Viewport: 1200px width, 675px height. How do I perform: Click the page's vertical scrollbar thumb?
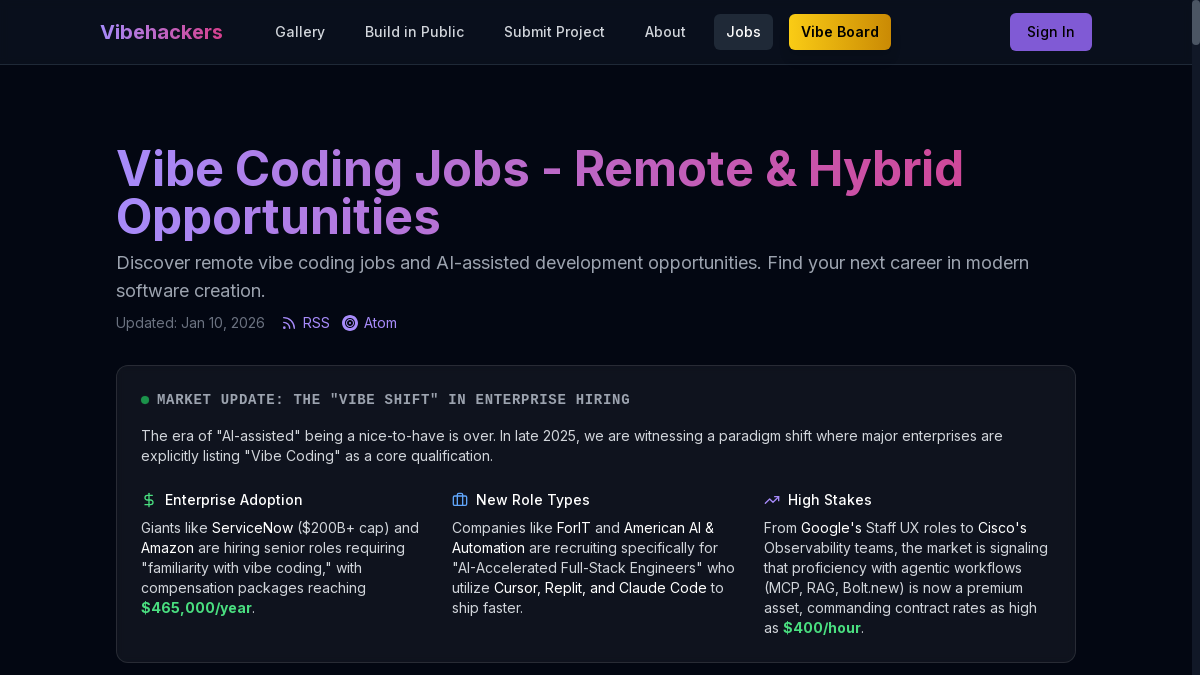pyautogui.click(x=1195, y=24)
